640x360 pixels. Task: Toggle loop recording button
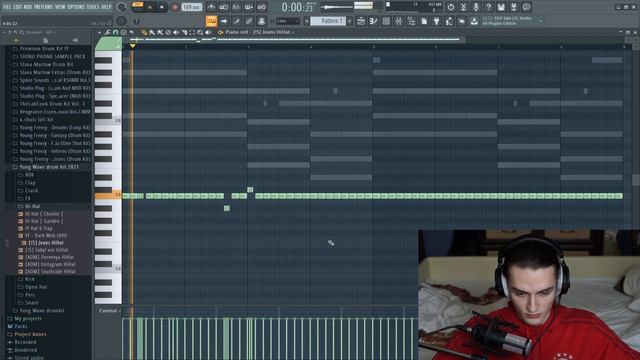pos(262,7)
